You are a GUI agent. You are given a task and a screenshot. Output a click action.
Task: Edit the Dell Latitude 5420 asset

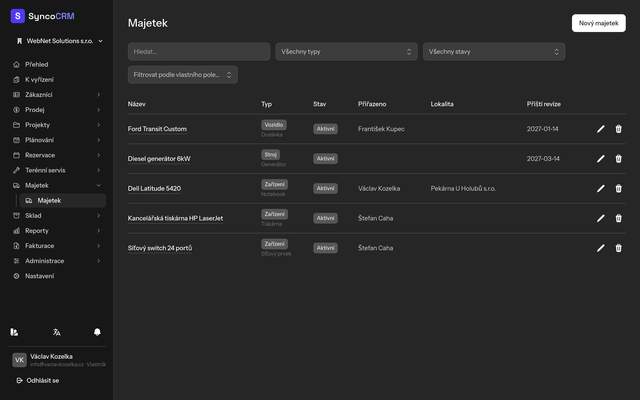pos(600,189)
